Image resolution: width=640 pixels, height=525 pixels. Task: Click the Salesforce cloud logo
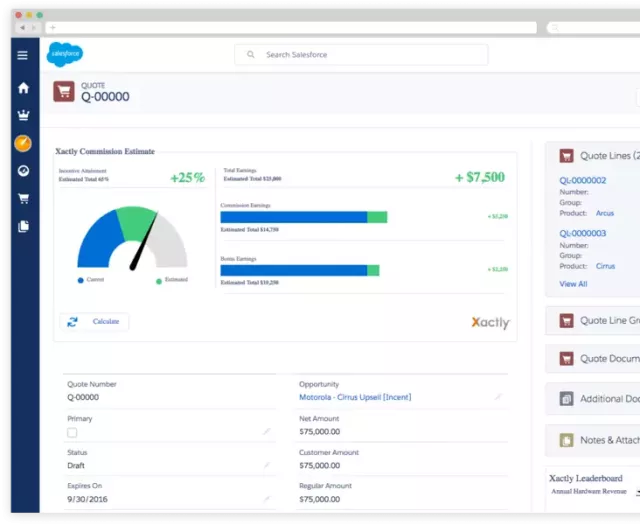click(65, 55)
